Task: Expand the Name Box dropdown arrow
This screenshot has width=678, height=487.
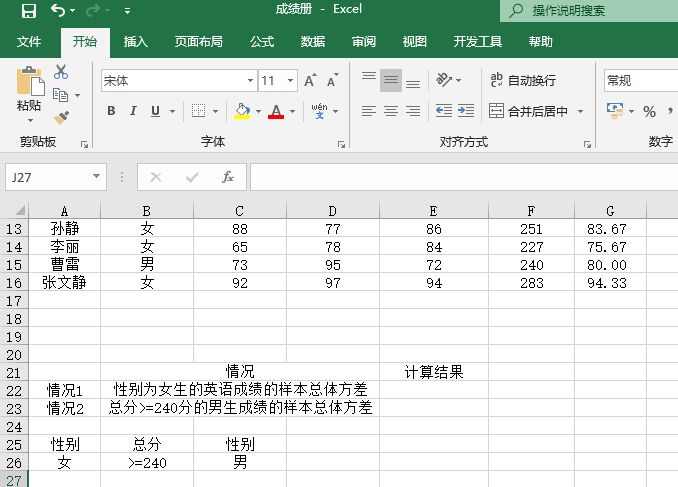Action: point(97,177)
